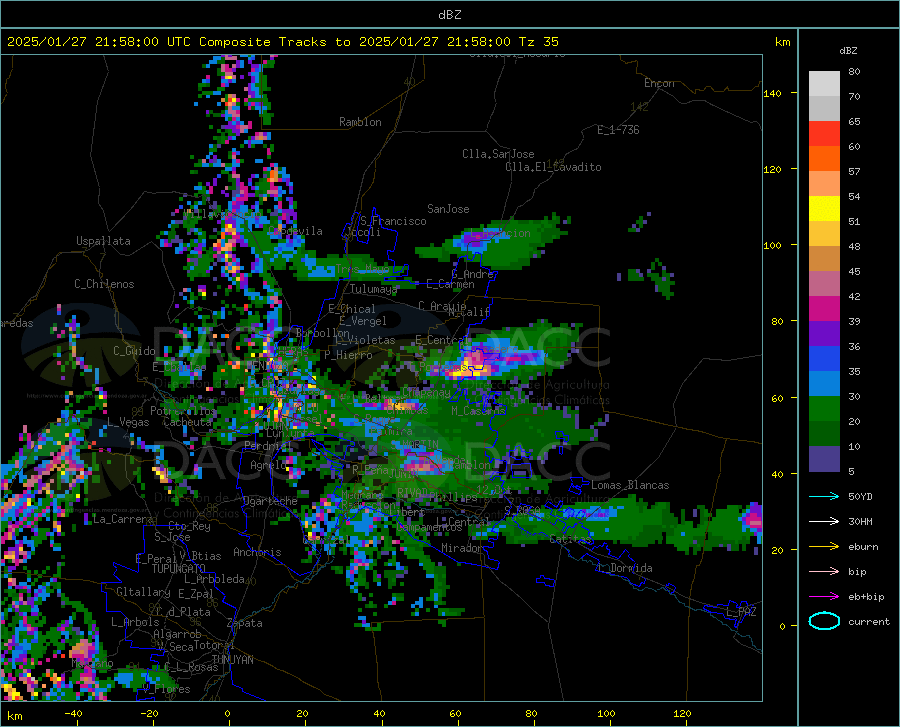Click the 'Tz 35' threshold text
Screen dimensions: 900x727
(x=538, y=42)
